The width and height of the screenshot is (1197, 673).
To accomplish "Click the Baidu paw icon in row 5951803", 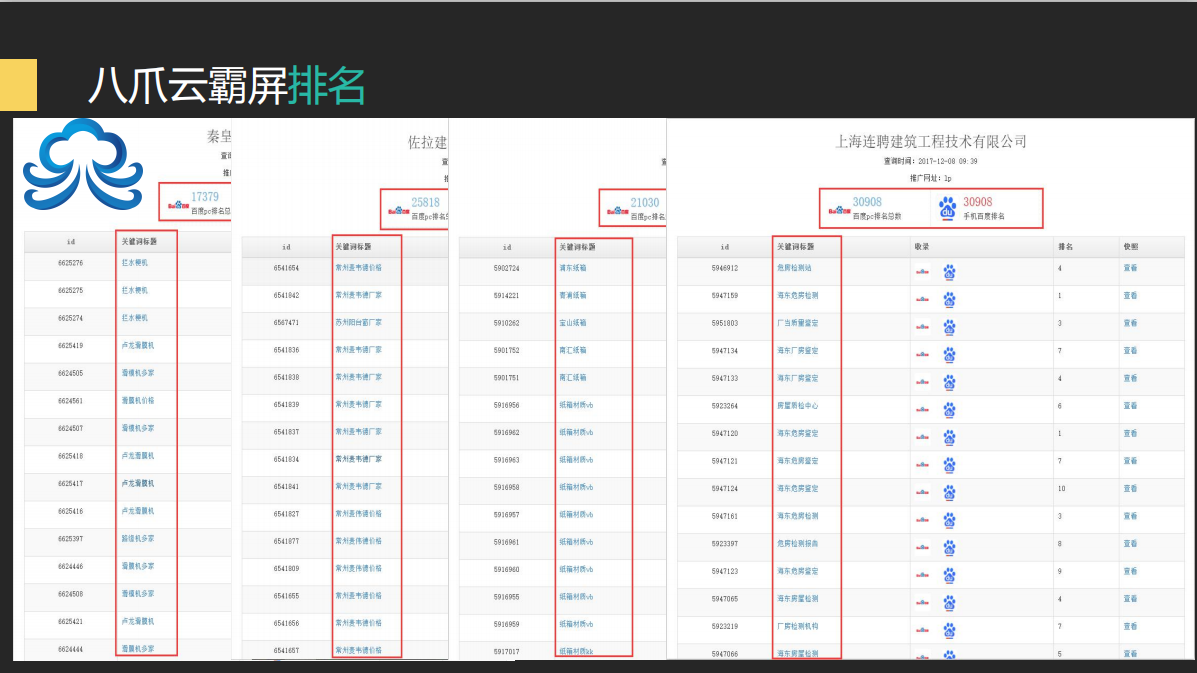I will tap(949, 327).
